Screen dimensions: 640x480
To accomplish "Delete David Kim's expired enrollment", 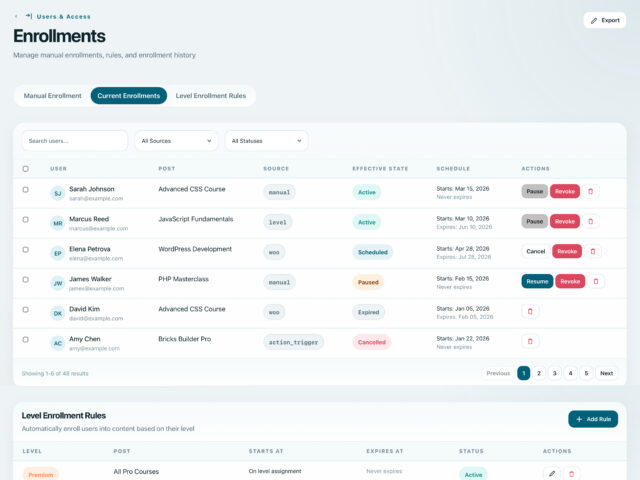I will click(530, 311).
